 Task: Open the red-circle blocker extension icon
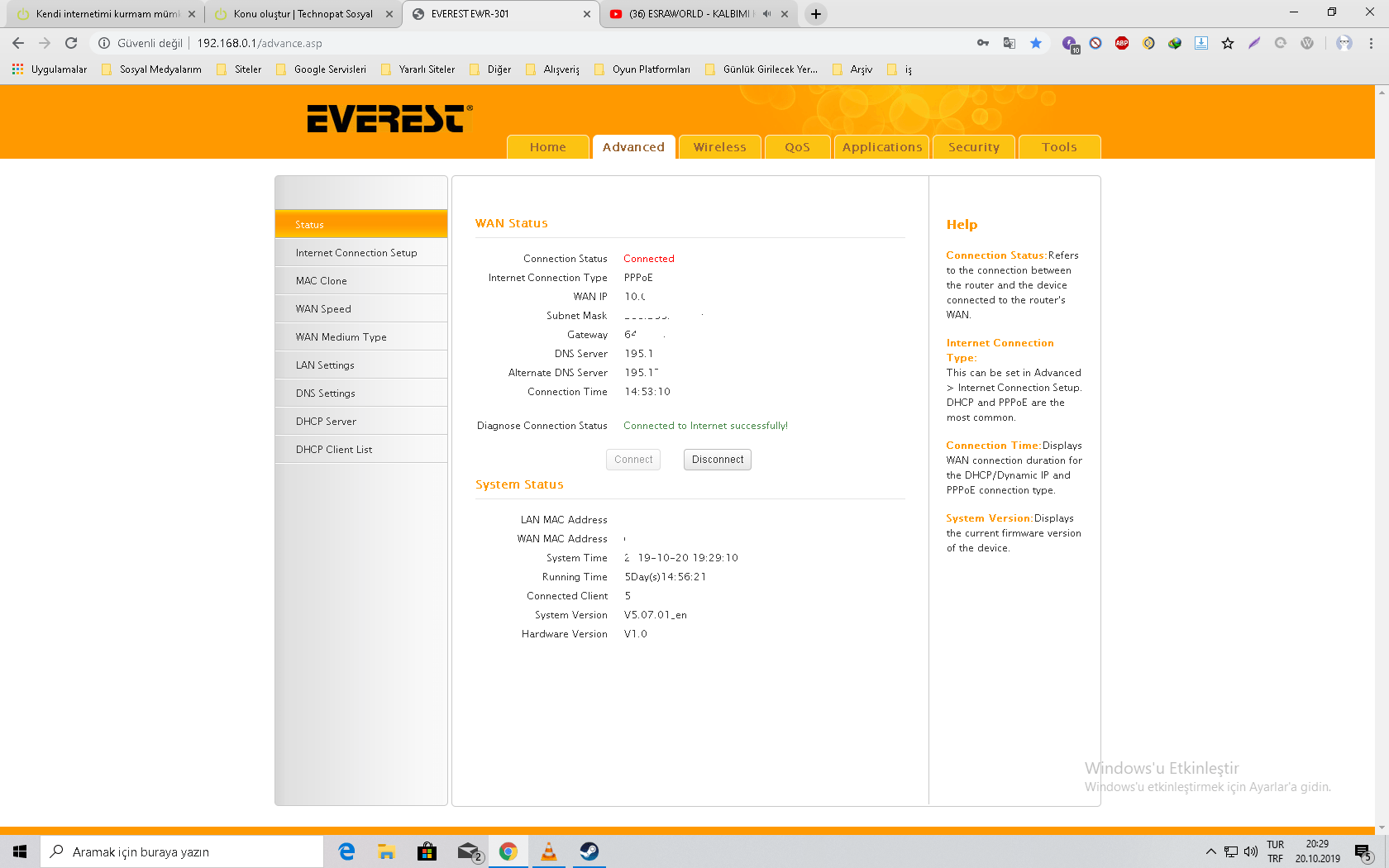coord(1095,43)
